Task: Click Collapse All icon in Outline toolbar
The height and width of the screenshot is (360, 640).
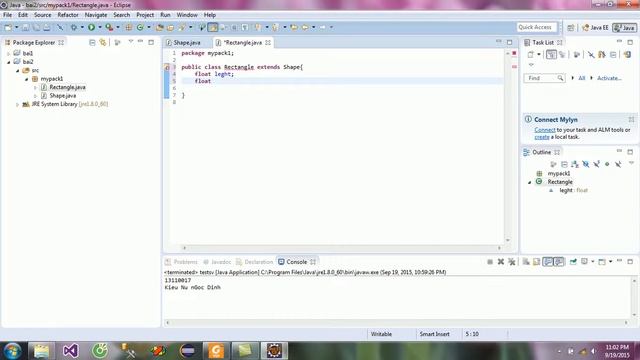Action: pyautogui.click(x=564, y=164)
